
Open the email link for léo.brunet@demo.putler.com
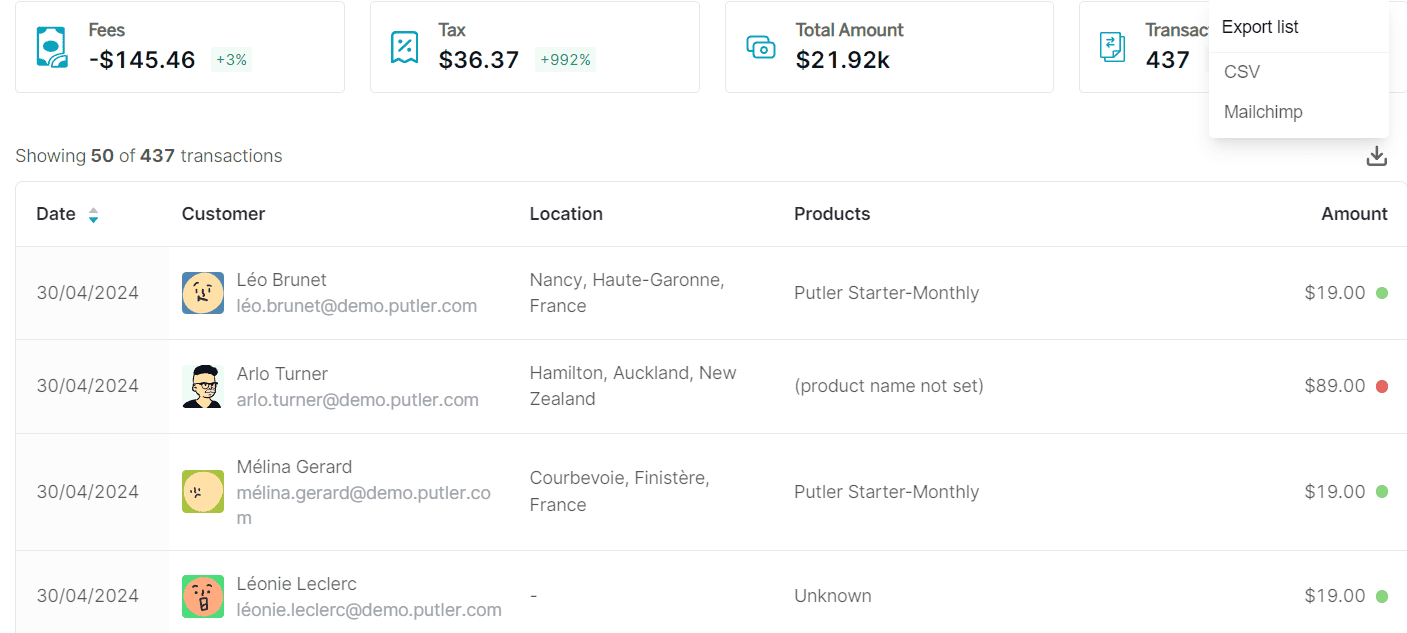(x=358, y=306)
